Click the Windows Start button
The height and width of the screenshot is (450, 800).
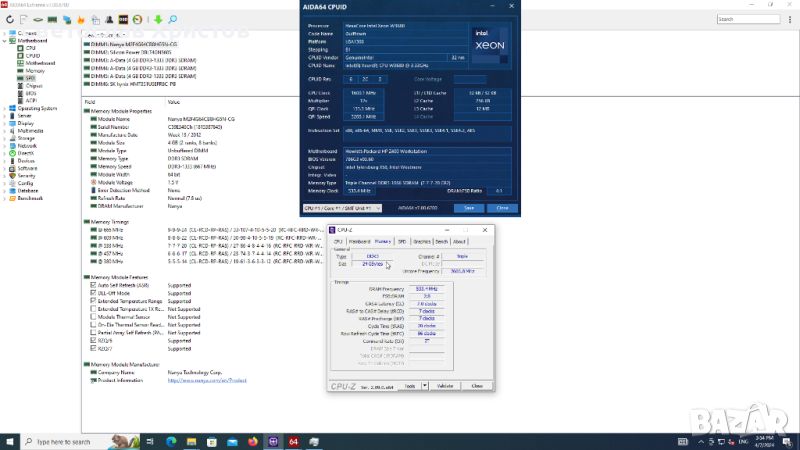[9, 440]
